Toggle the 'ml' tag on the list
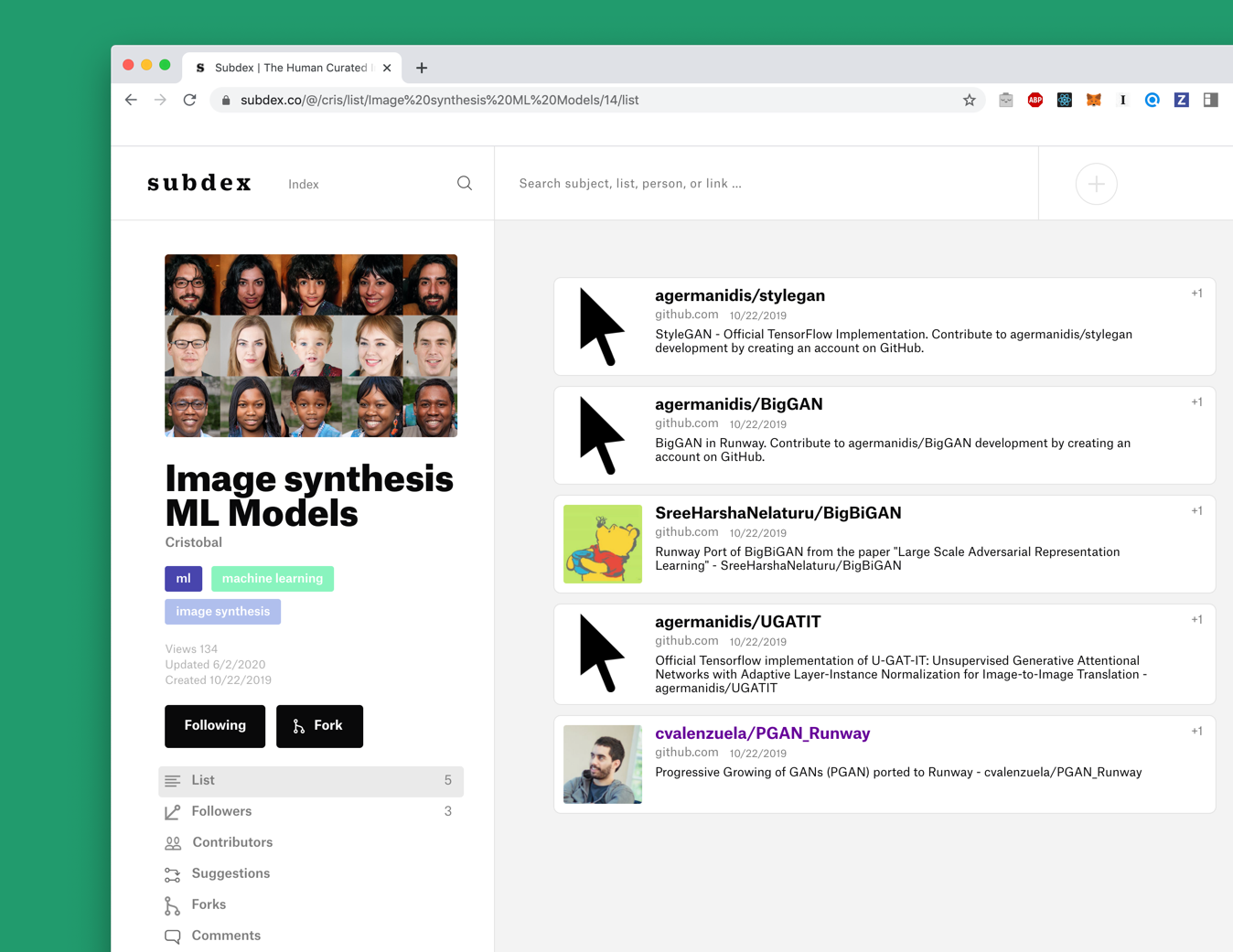This screenshot has width=1233, height=952. click(183, 578)
